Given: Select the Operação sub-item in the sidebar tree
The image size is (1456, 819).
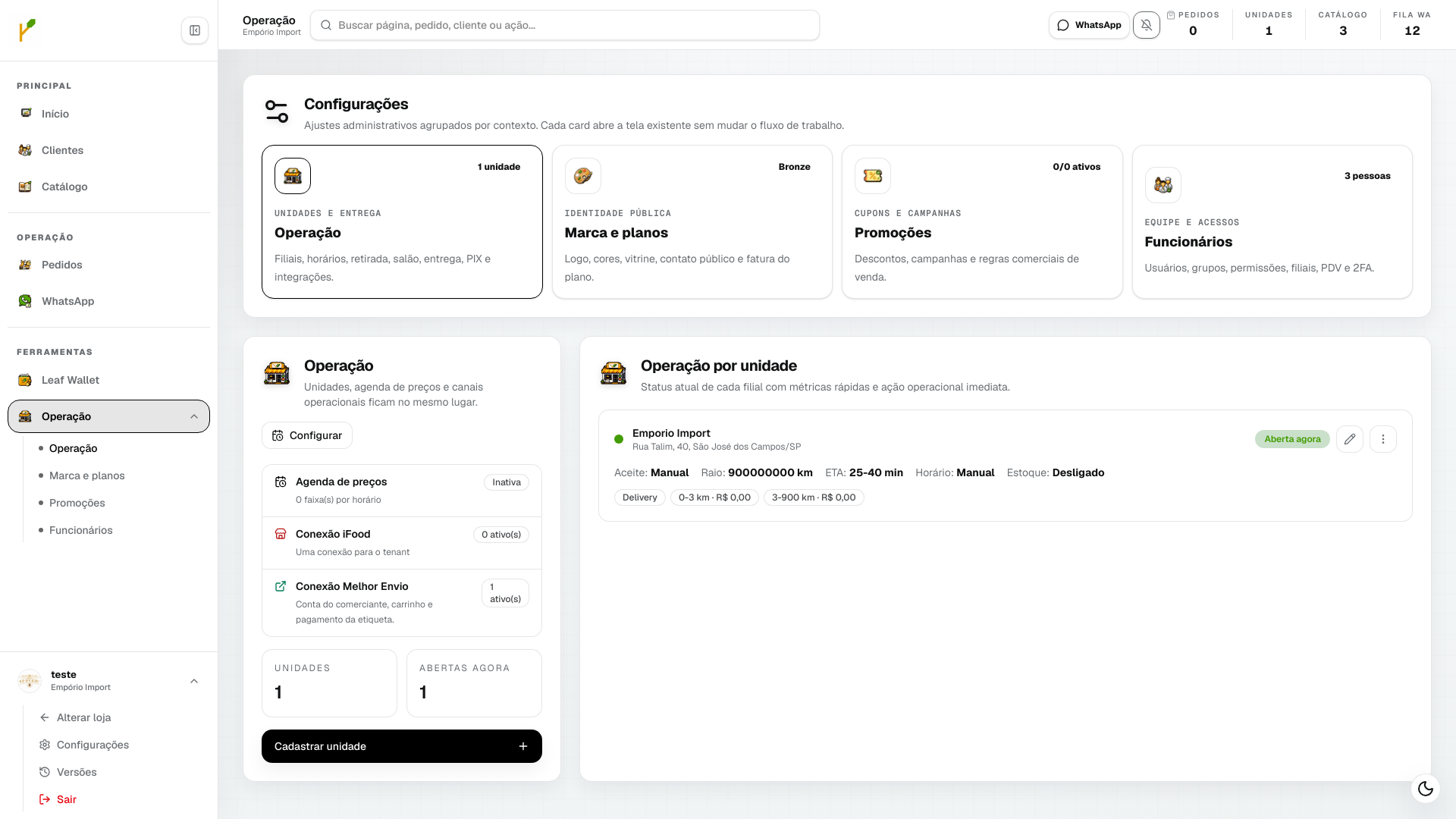Looking at the screenshot, I should point(73,448).
